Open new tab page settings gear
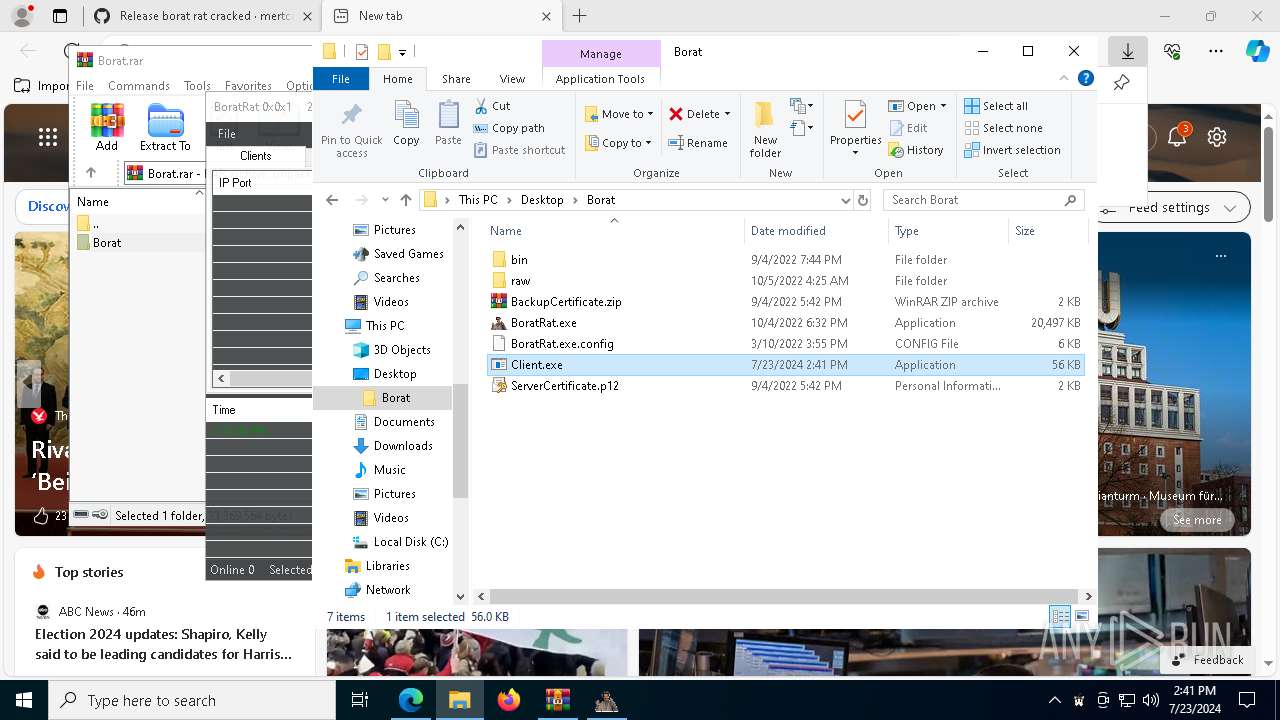 coord(1217,137)
